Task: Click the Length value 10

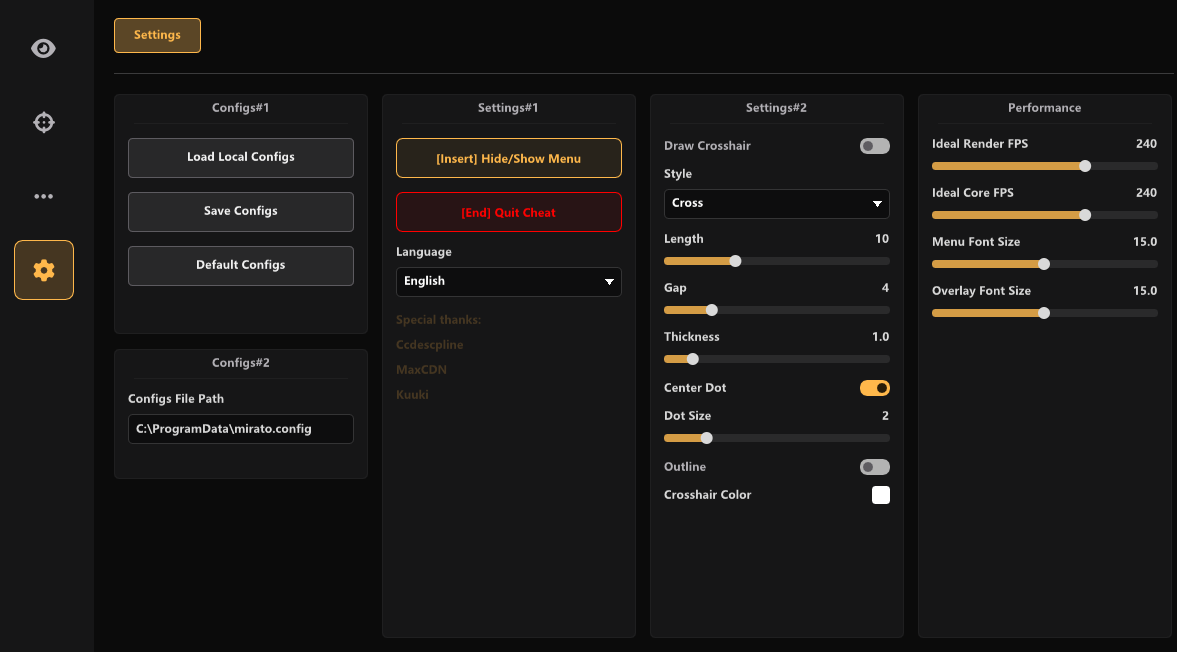Action: (882, 239)
